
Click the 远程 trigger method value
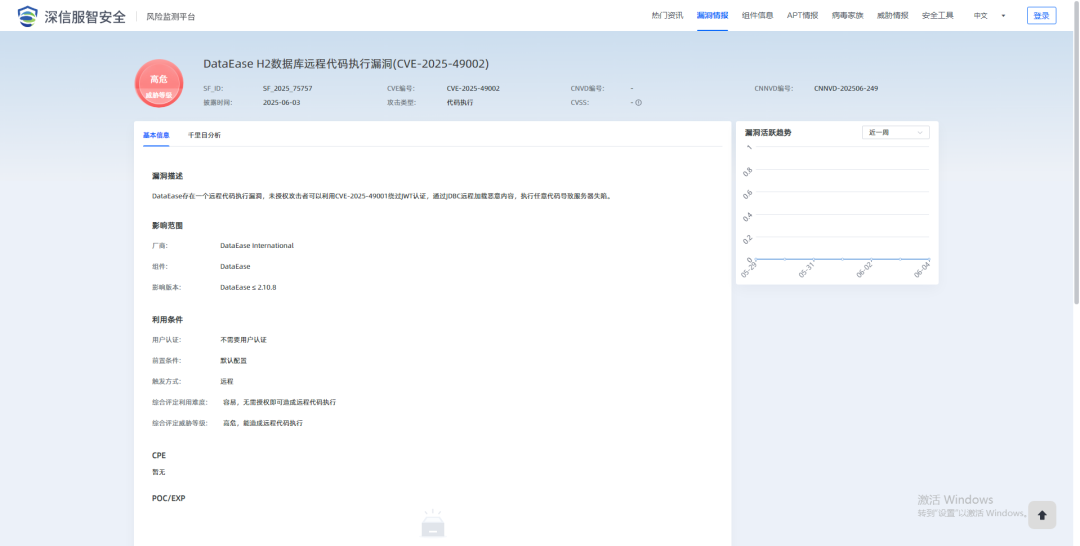pos(227,381)
